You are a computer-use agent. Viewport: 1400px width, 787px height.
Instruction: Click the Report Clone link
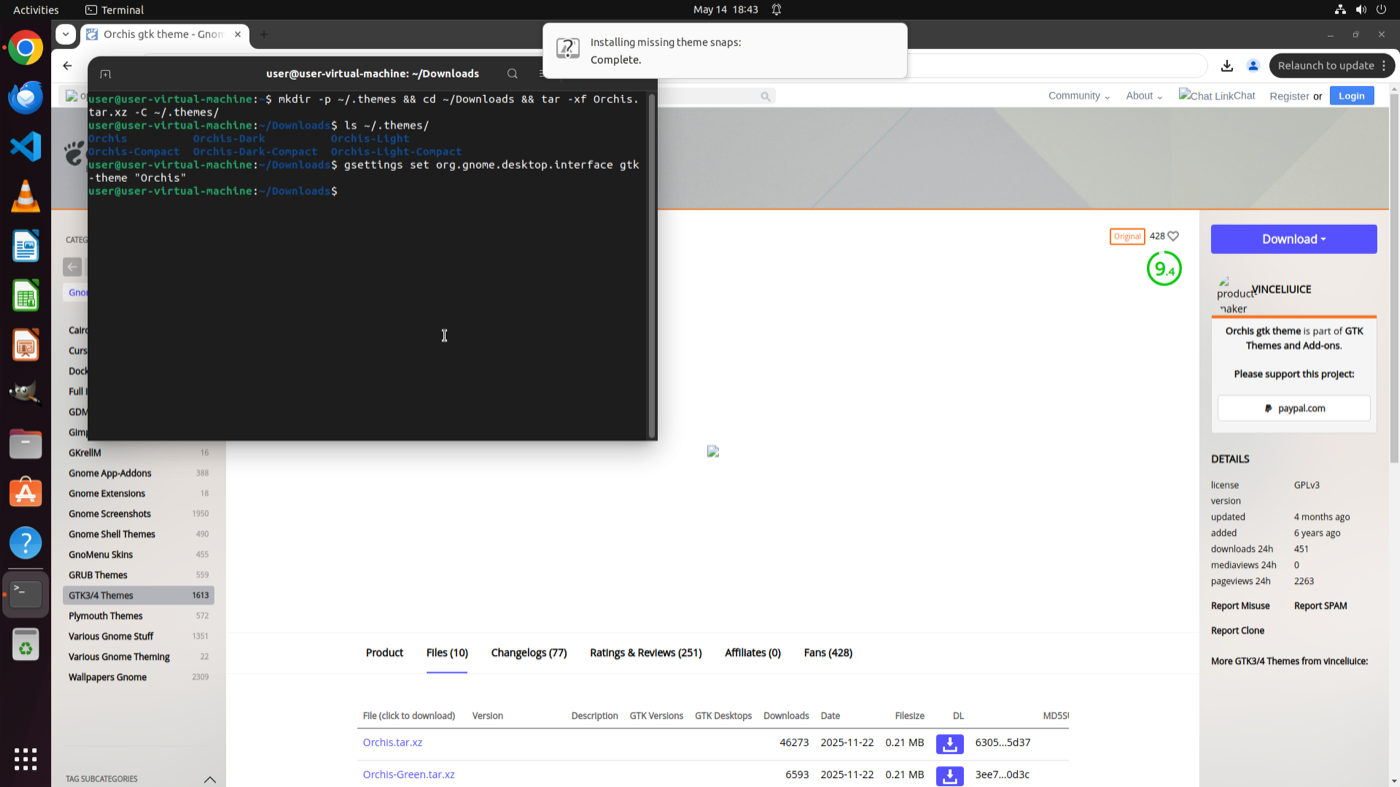(1238, 631)
